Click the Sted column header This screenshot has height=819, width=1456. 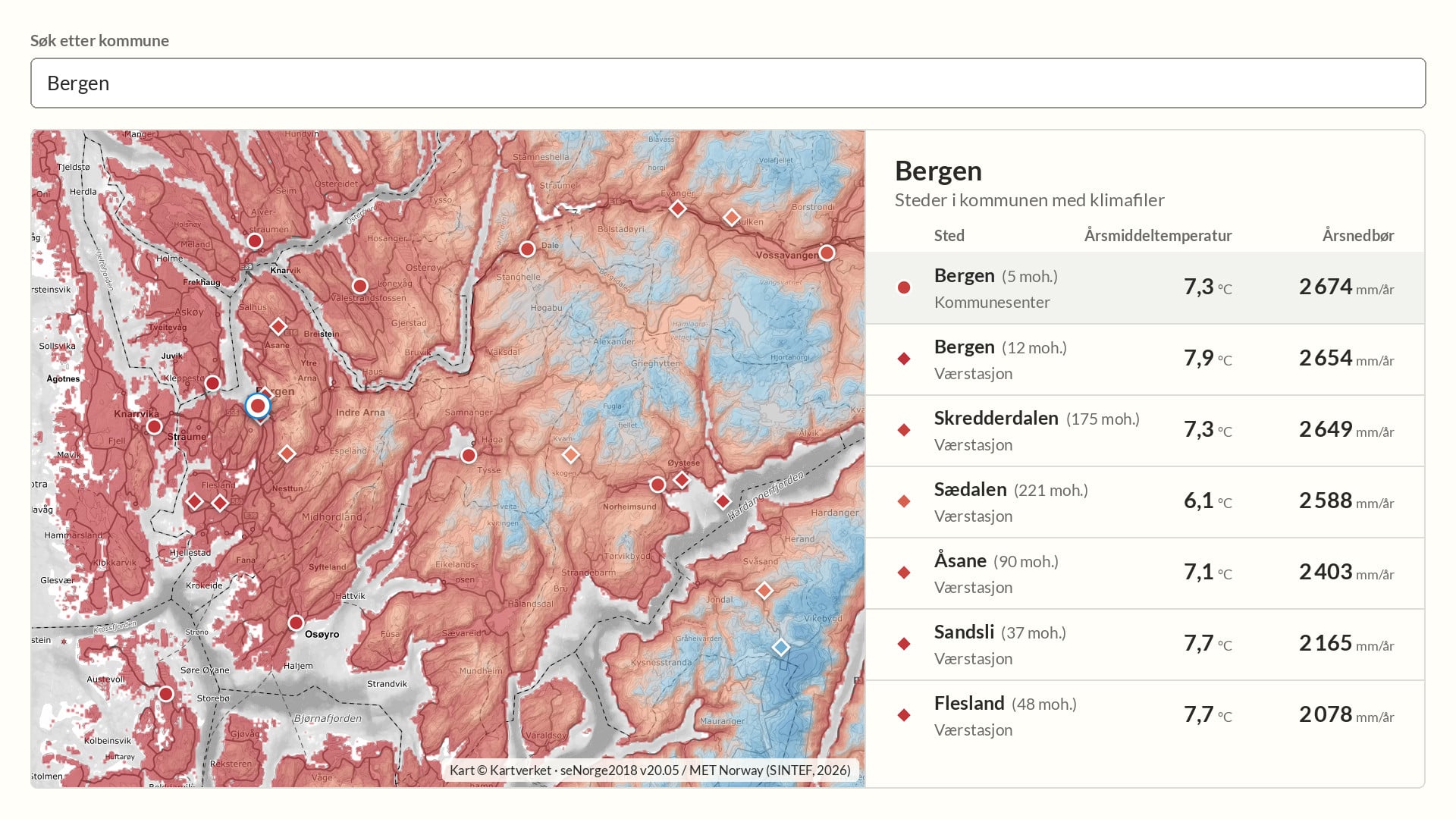[949, 236]
